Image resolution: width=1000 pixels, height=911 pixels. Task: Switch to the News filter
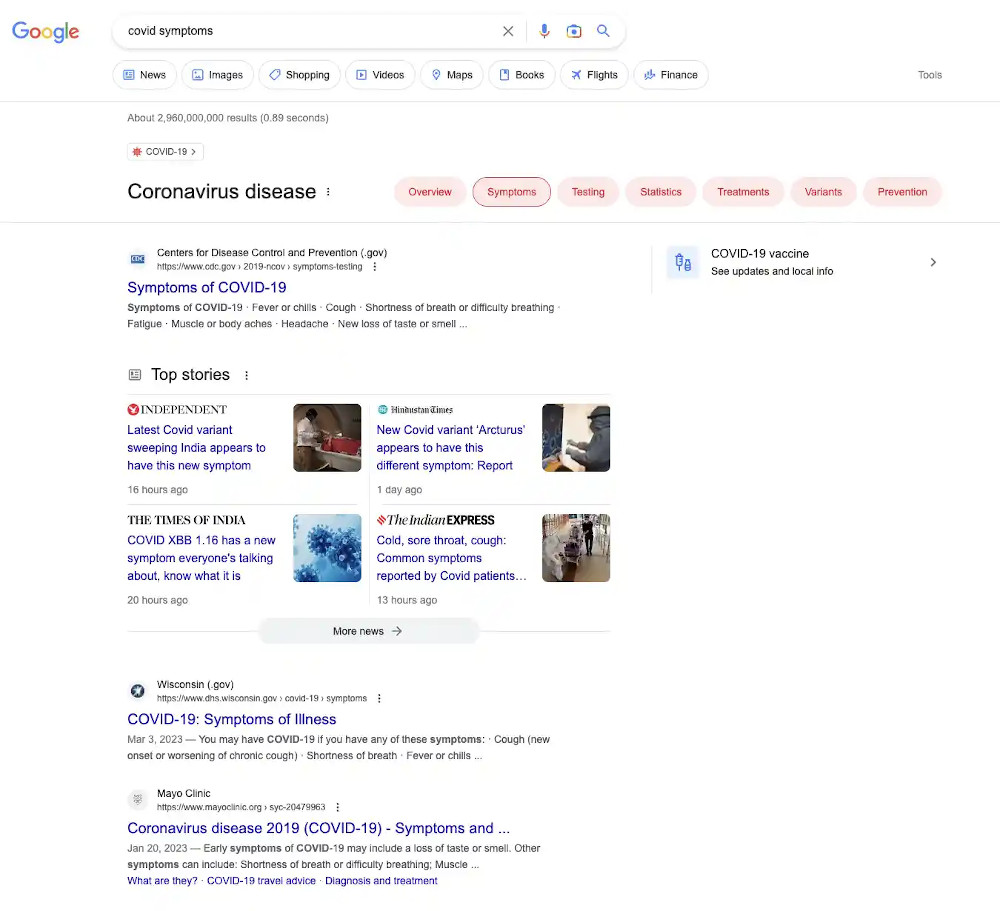pos(144,75)
